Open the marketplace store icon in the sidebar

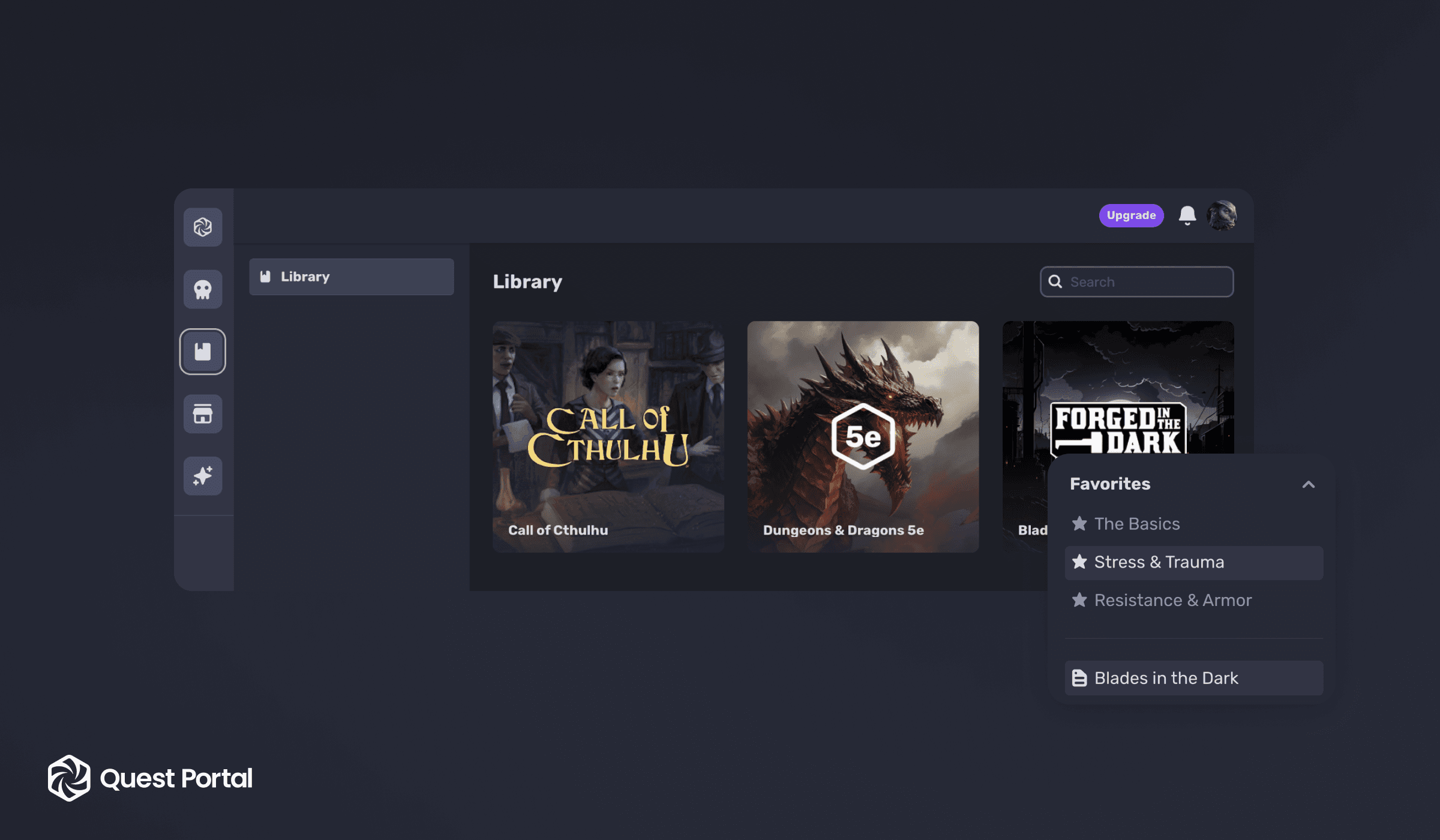203,414
